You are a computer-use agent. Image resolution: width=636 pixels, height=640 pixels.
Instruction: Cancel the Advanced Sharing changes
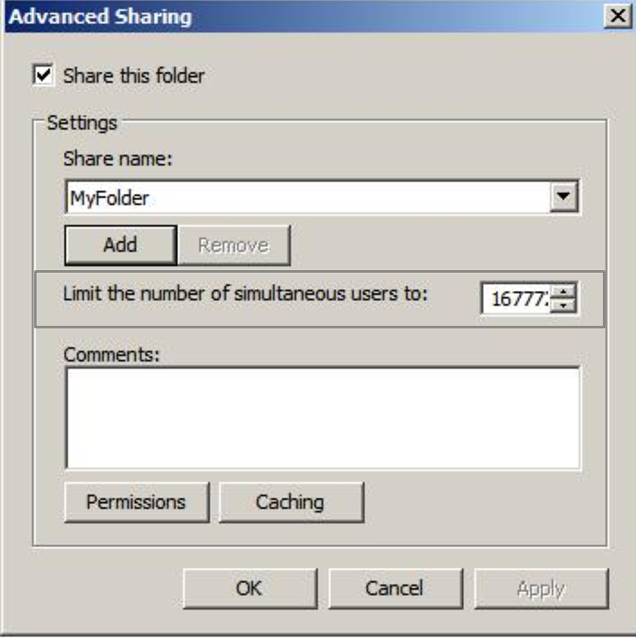point(394,588)
